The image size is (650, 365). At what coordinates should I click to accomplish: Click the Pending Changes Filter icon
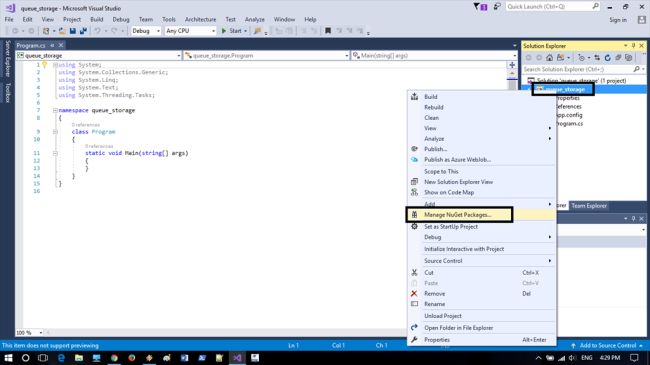581,58
